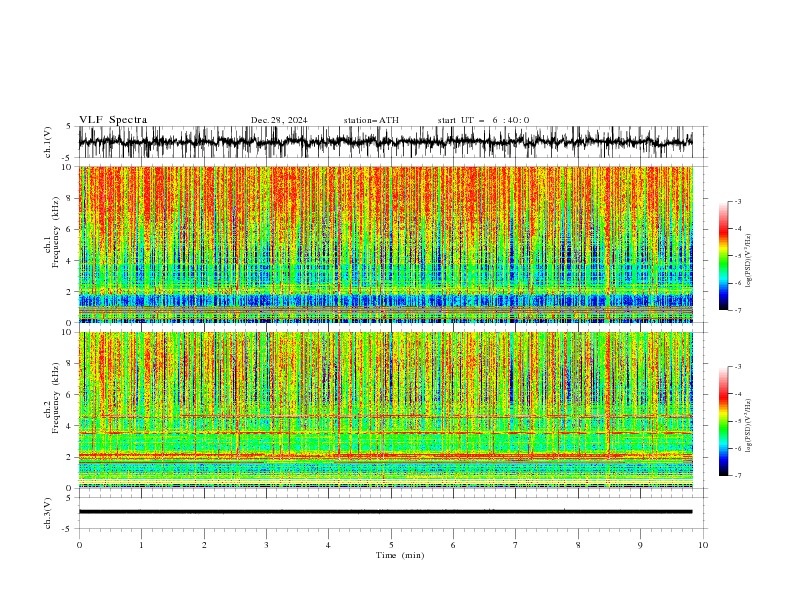Click the time axis tick "7"
The height and width of the screenshot is (612, 792).
(x=516, y=545)
